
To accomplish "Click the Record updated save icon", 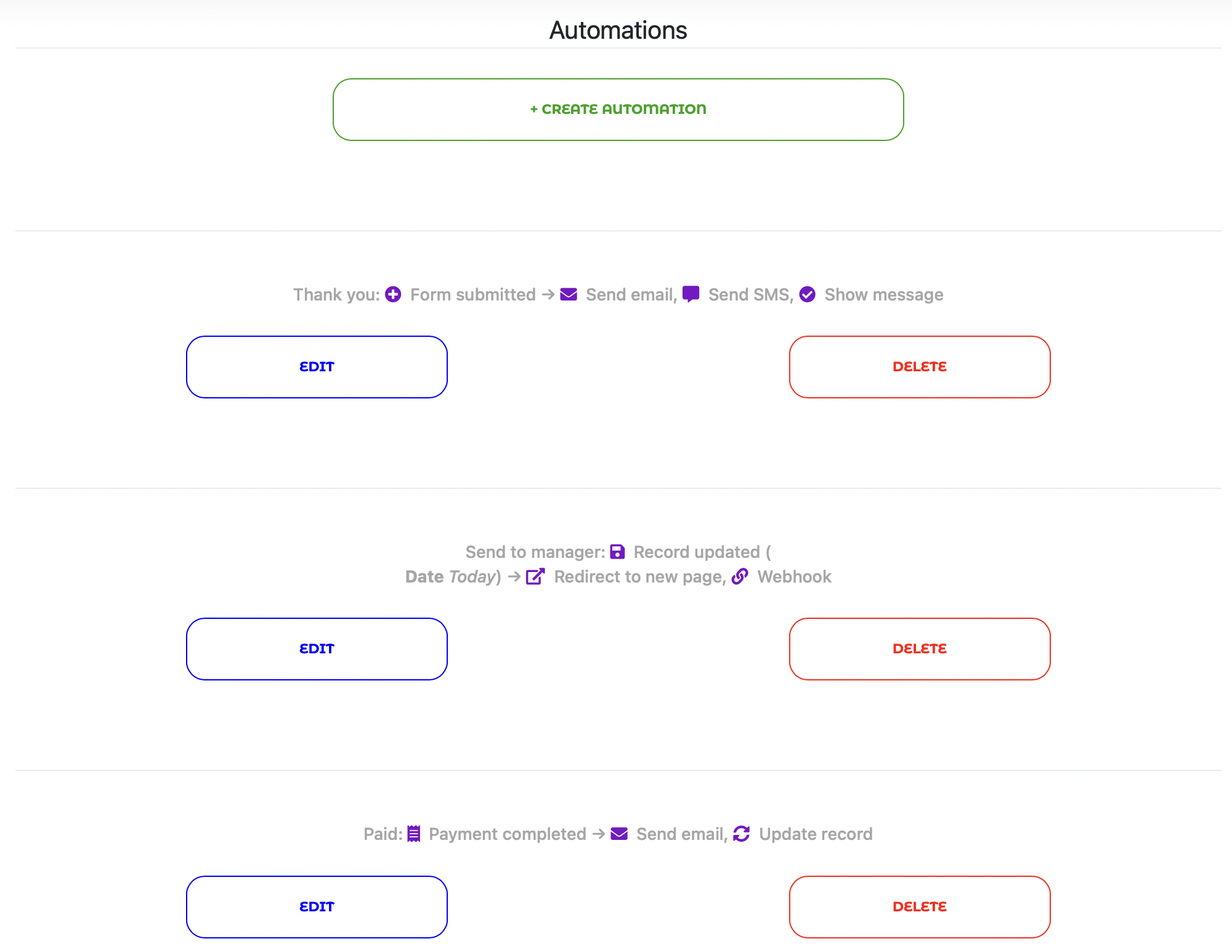I will coord(618,552).
